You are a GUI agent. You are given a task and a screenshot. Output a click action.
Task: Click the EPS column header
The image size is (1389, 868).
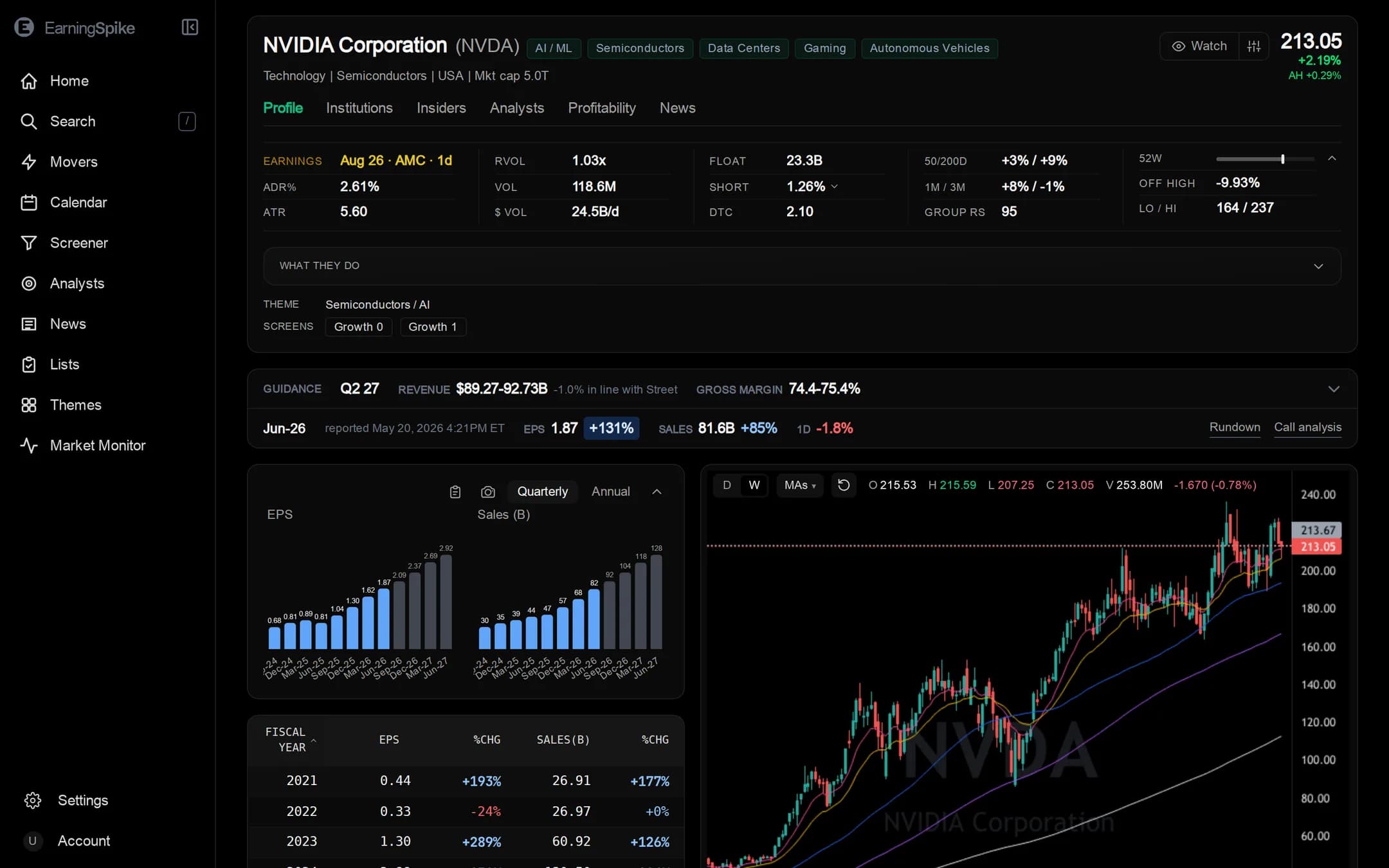click(x=389, y=740)
